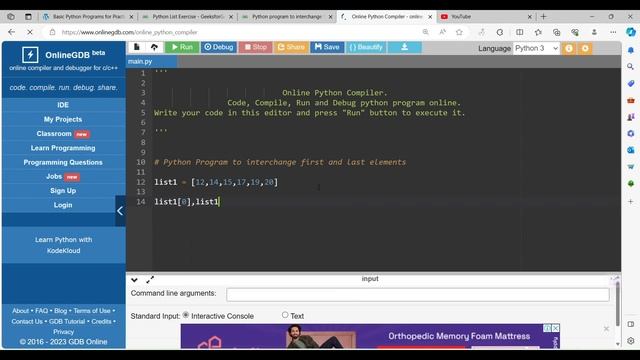The height and width of the screenshot is (360, 640).
Task: Click the upload file icon in toolbar
Action: (154, 47)
